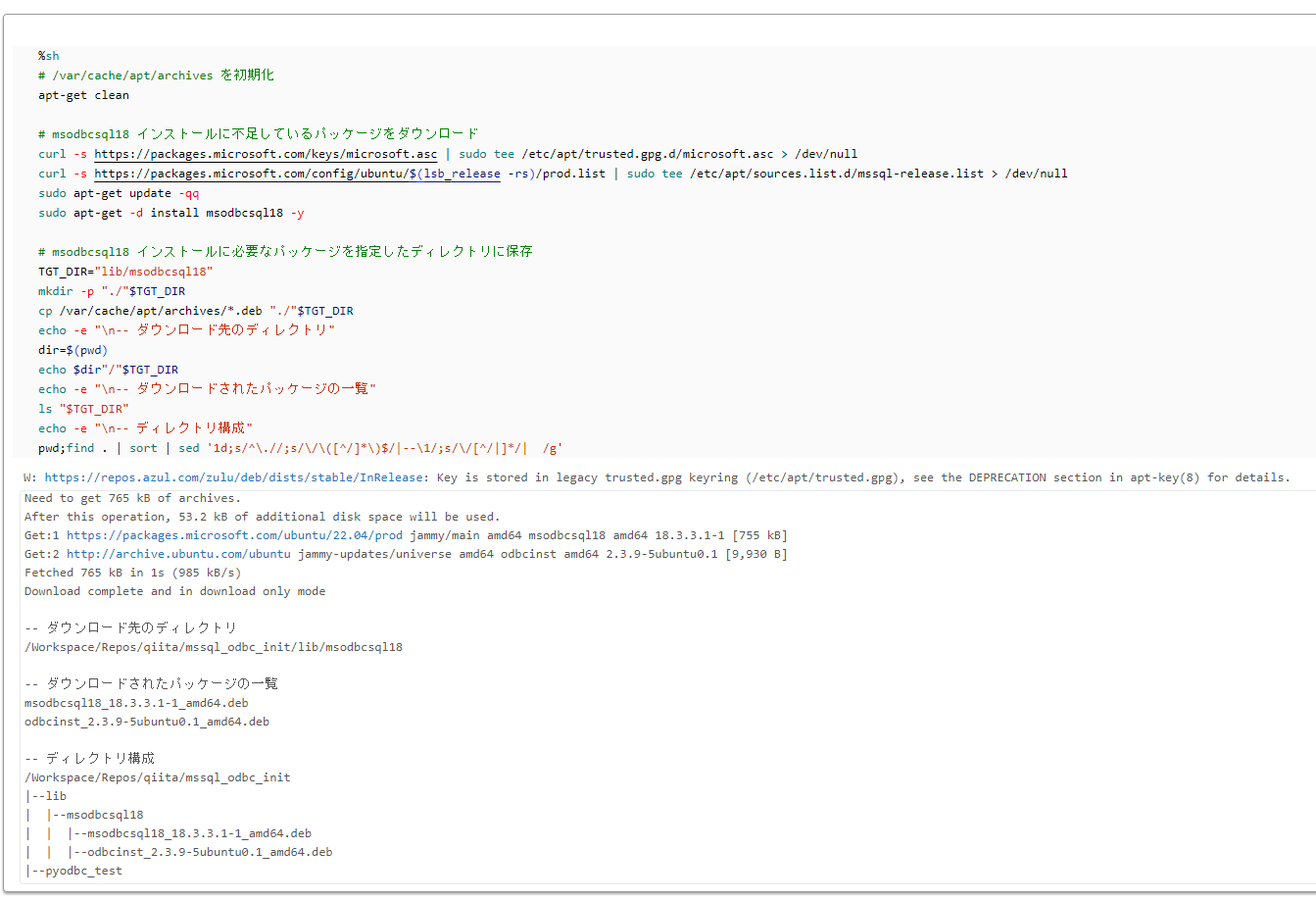The height and width of the screenshot is (900, 1316).
Task: Click the echo ディレクトリ構成 command line
Action: pyautogui.click(x=145, y=428)
